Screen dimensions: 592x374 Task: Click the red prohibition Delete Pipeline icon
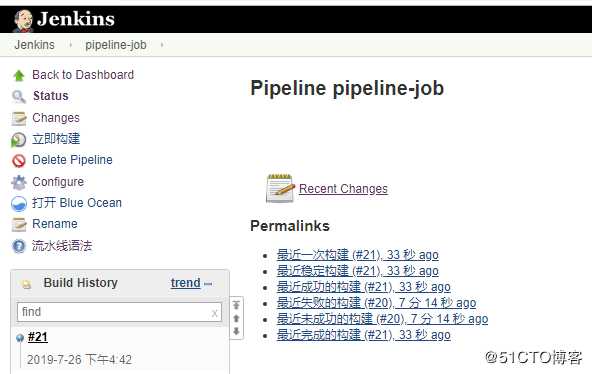pyautogui.click(x=18, y=161)
